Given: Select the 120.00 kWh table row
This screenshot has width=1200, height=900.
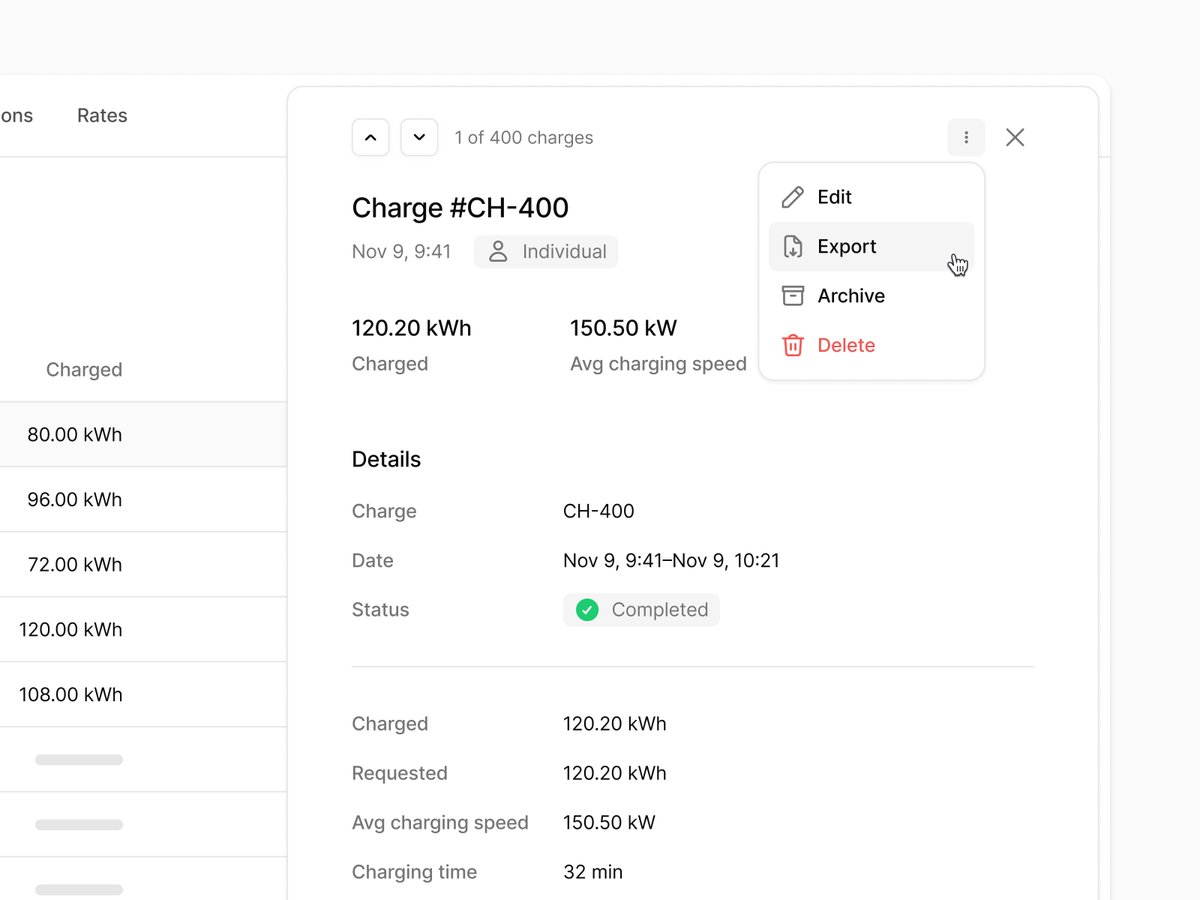Looking at the screenshot, I should pyautogui.click(x=143, y=629).
